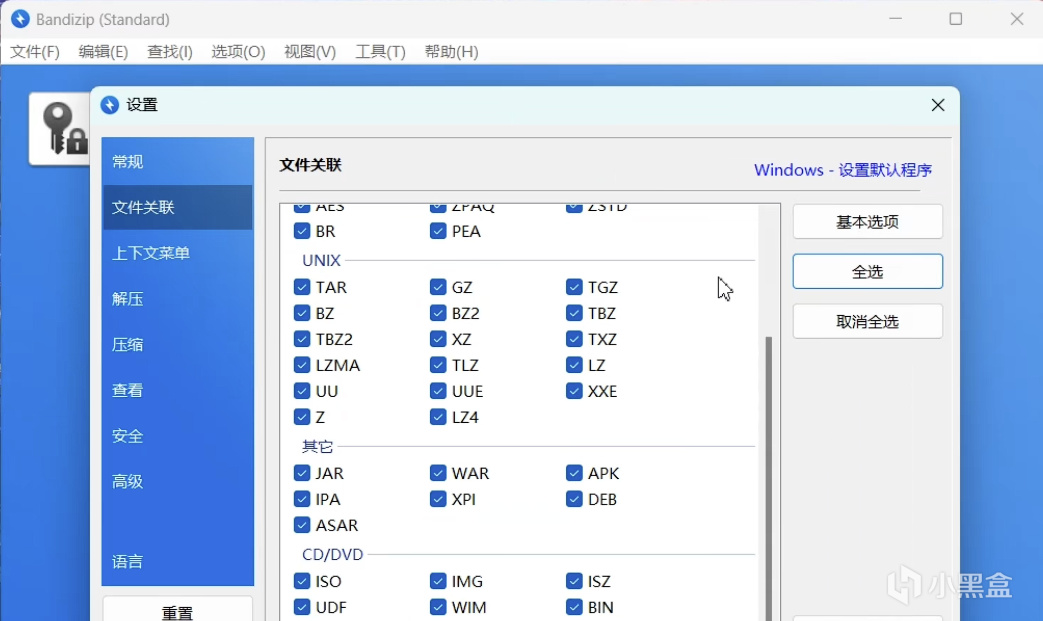Toggle the LZ checkbox
1043x621 pixels.
[x=574, y=364]
